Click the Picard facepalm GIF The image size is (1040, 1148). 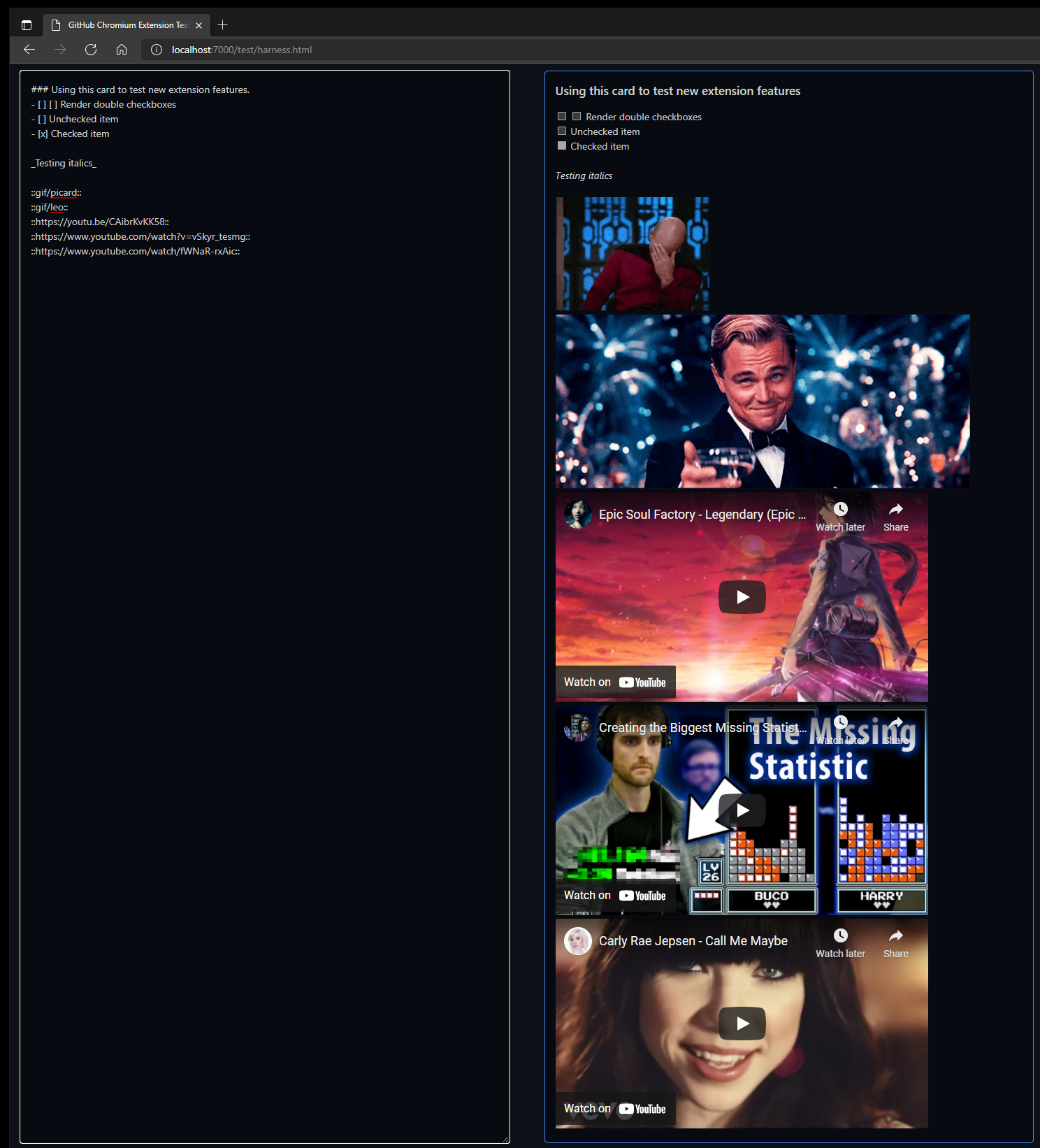pos(633,254)
